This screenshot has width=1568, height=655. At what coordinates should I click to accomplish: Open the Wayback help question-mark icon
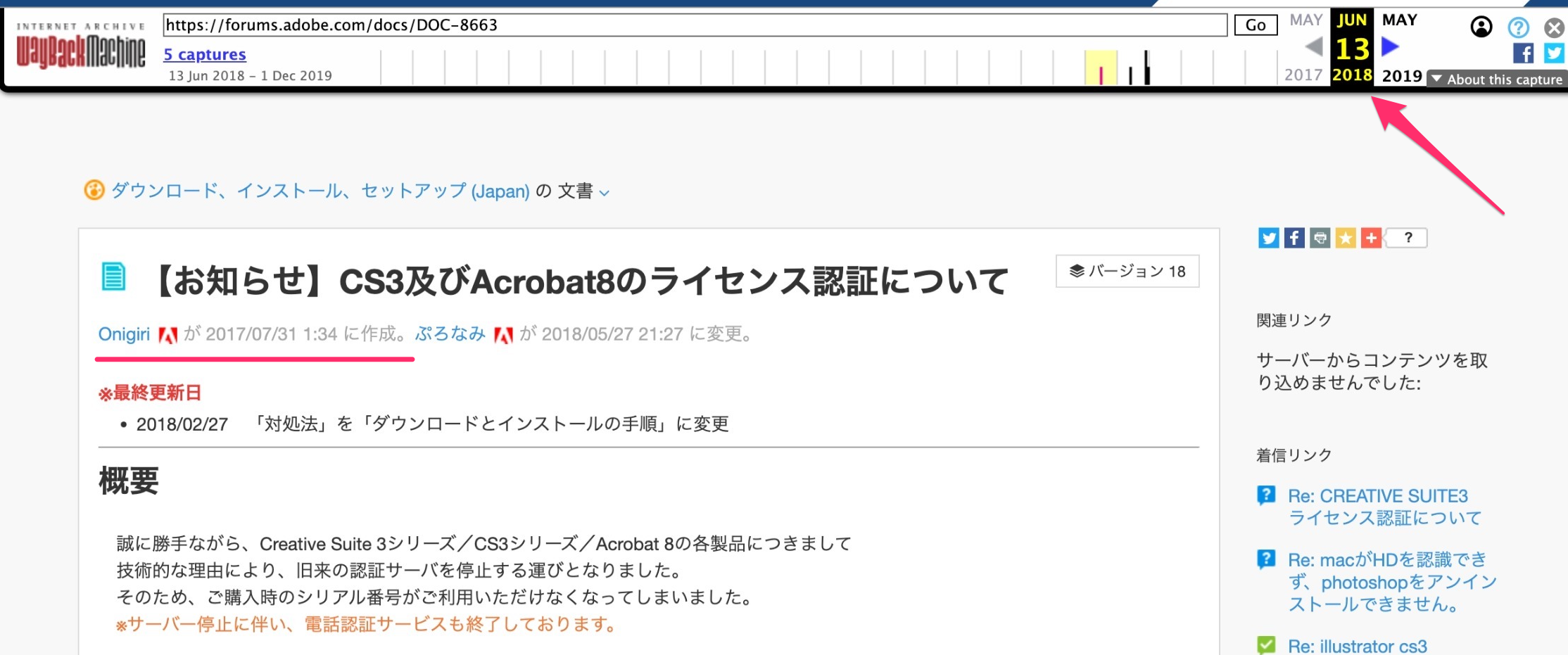1518,27
